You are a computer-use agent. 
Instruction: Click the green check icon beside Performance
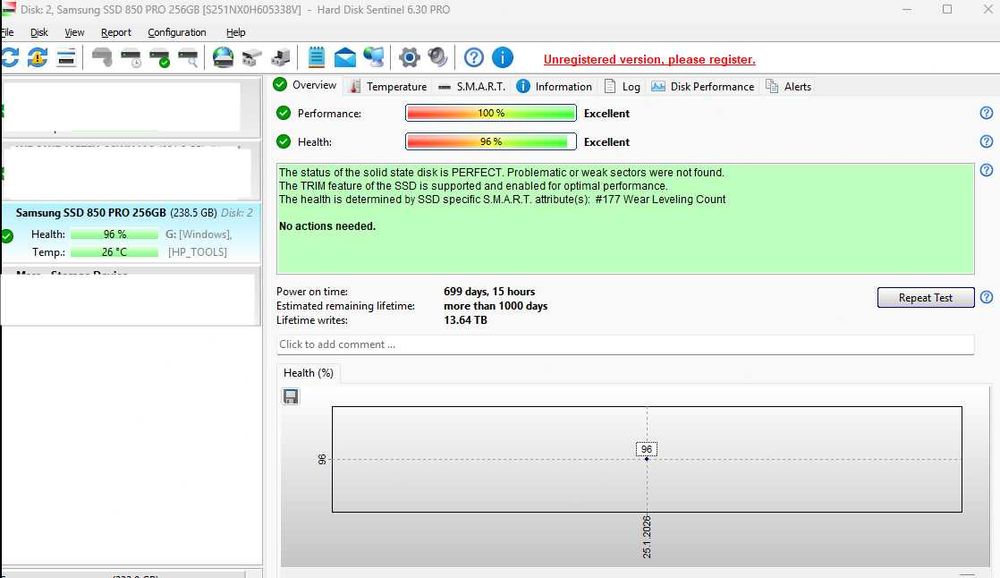[x=284, y=113]
